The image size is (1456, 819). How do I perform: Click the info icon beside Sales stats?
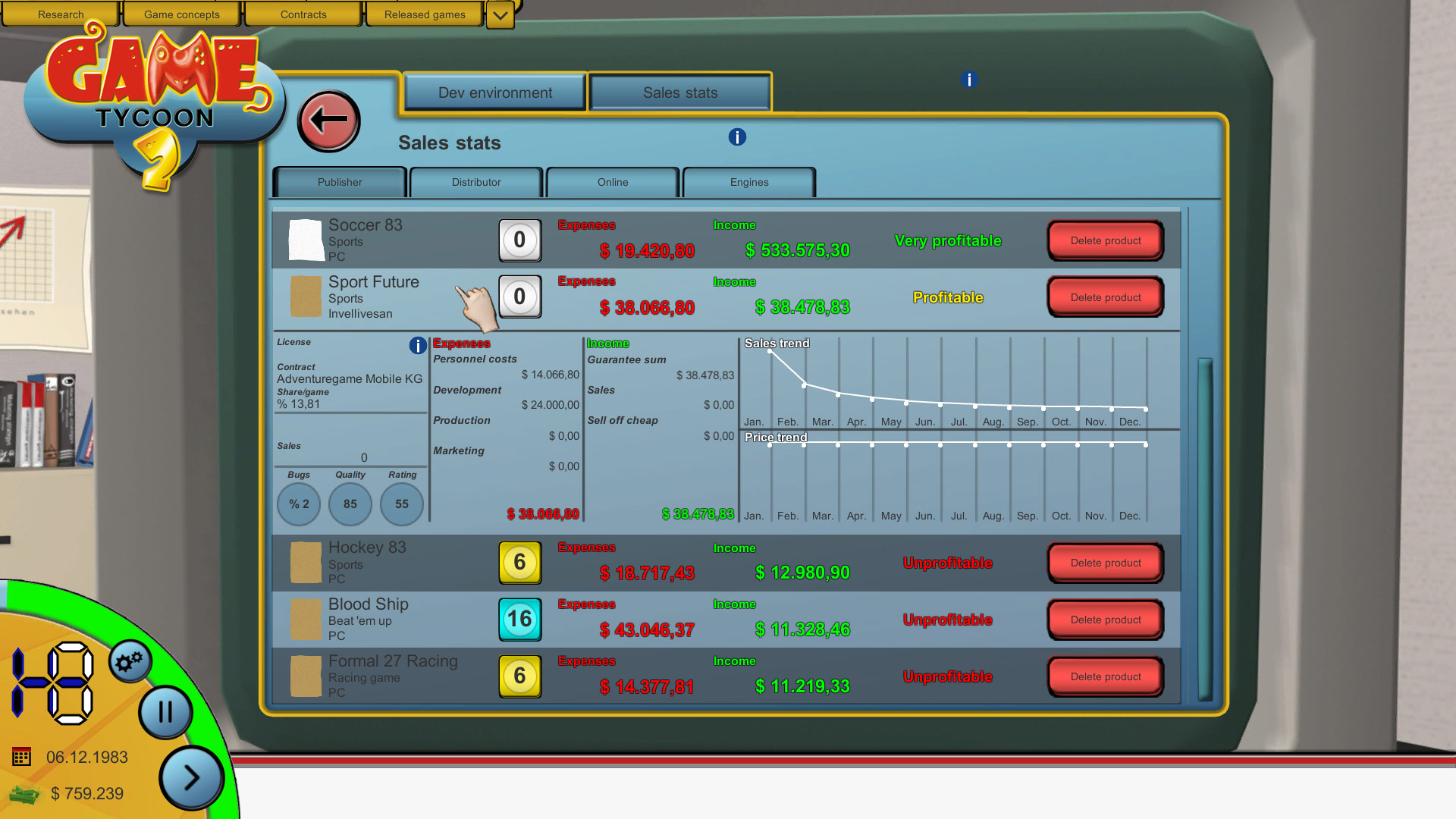(737, 136)
